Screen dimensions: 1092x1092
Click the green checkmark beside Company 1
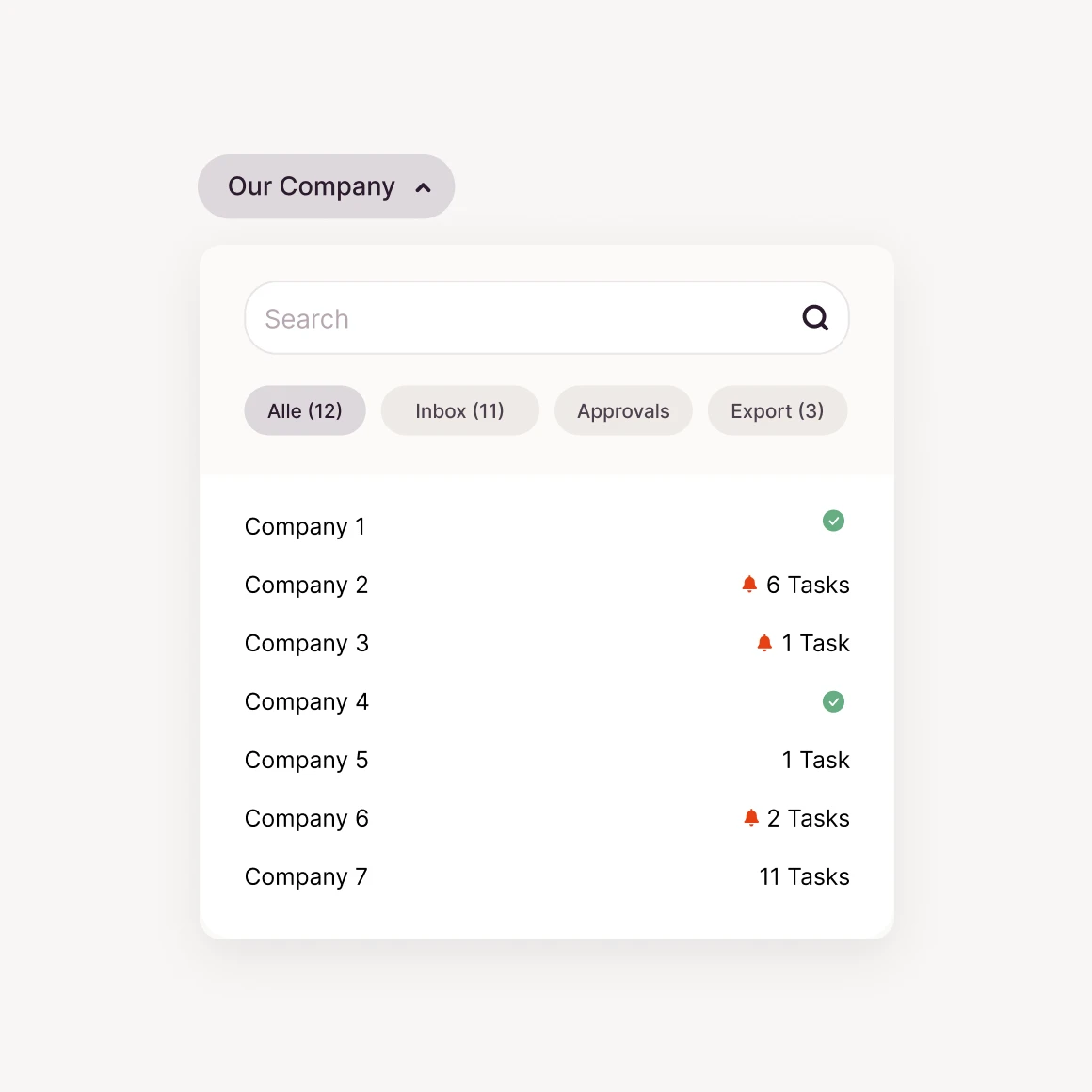pos(833,521)
